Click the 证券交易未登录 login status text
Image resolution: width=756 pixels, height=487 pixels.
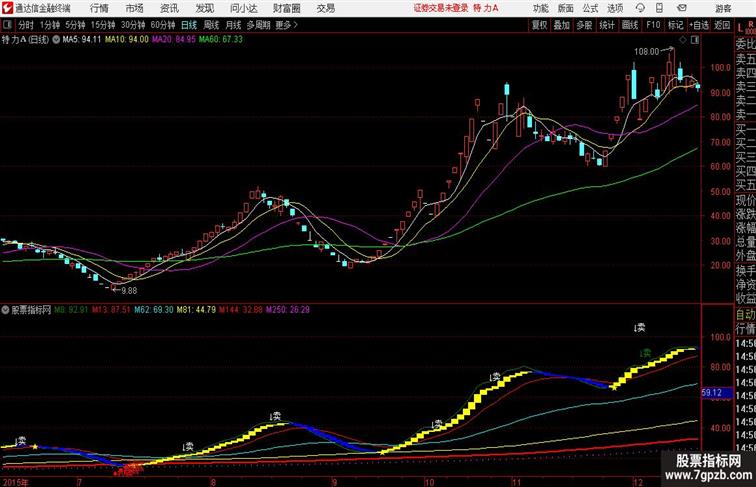(x=441, y=8)
